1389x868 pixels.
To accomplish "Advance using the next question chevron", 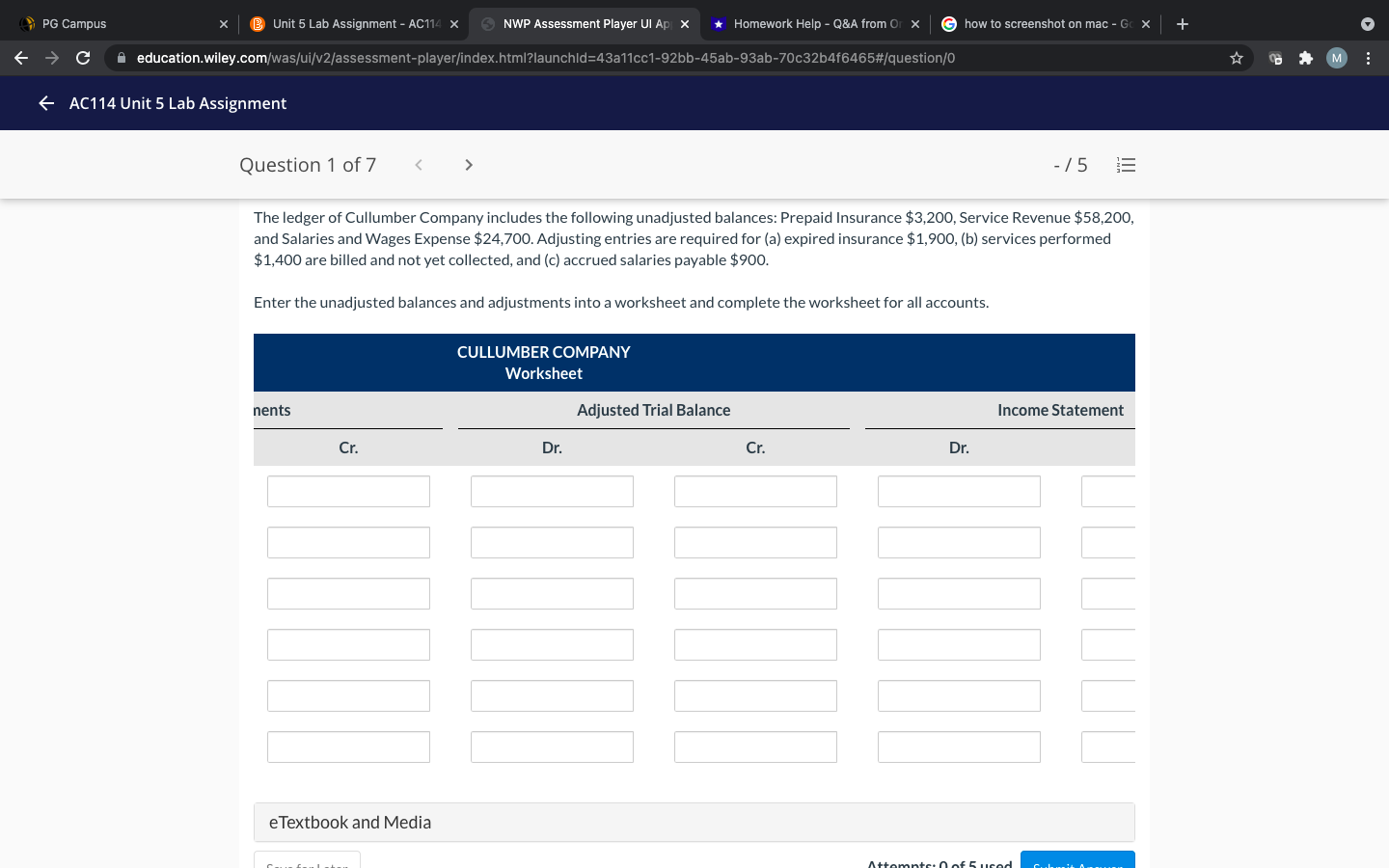I will 468,164.
